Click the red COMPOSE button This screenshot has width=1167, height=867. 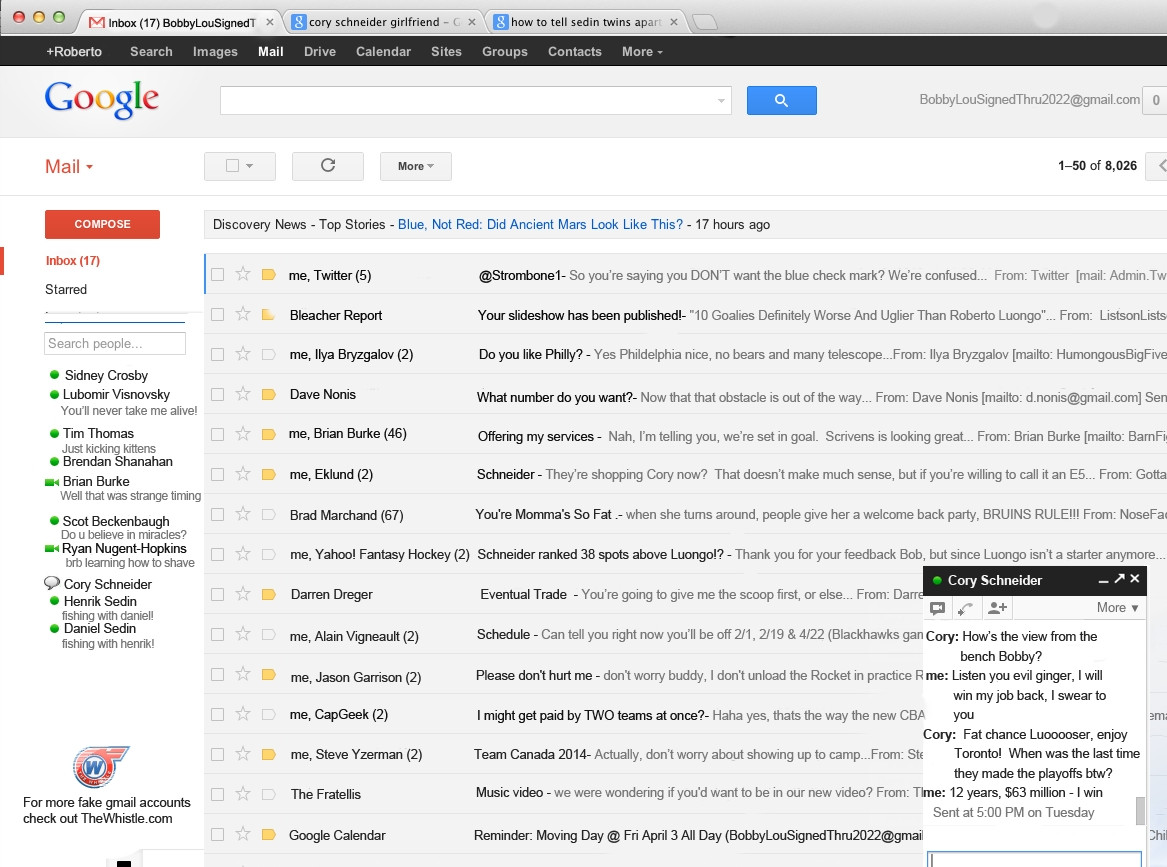(102, 224)
